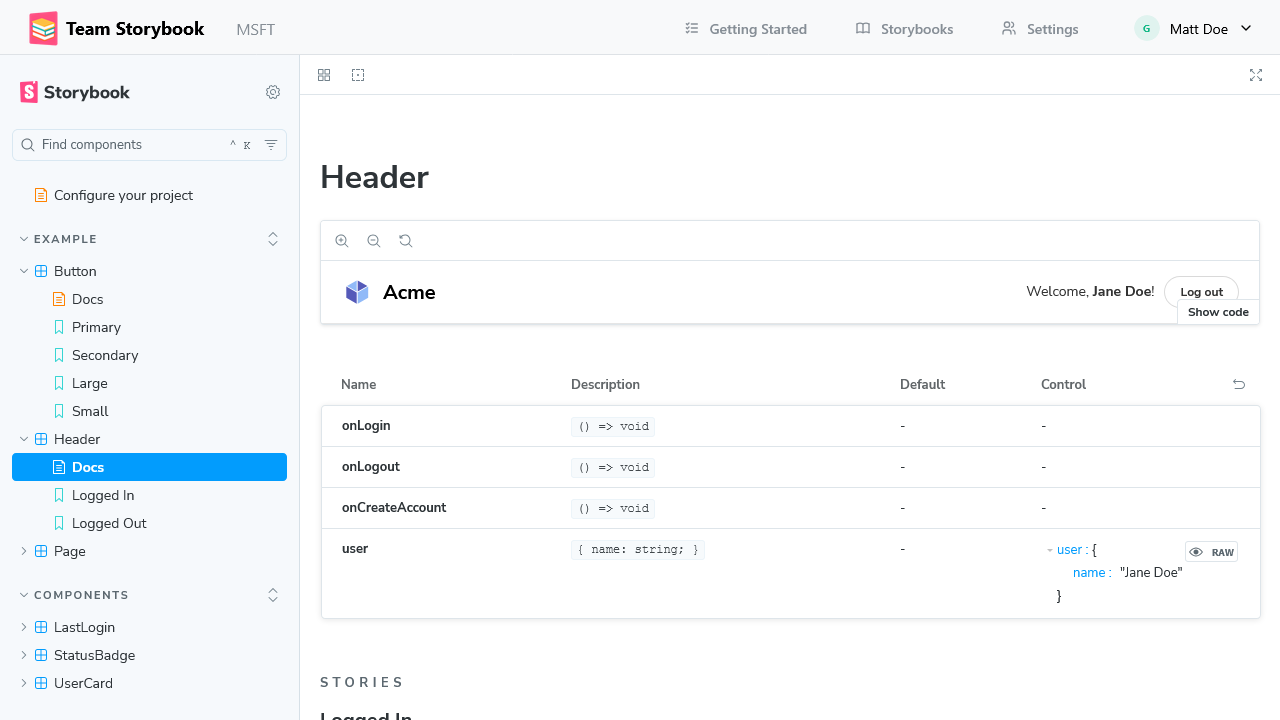The image size is (1280, 720).
Task: Enable the measure tool icon
Action: click(x=358, y=75)
